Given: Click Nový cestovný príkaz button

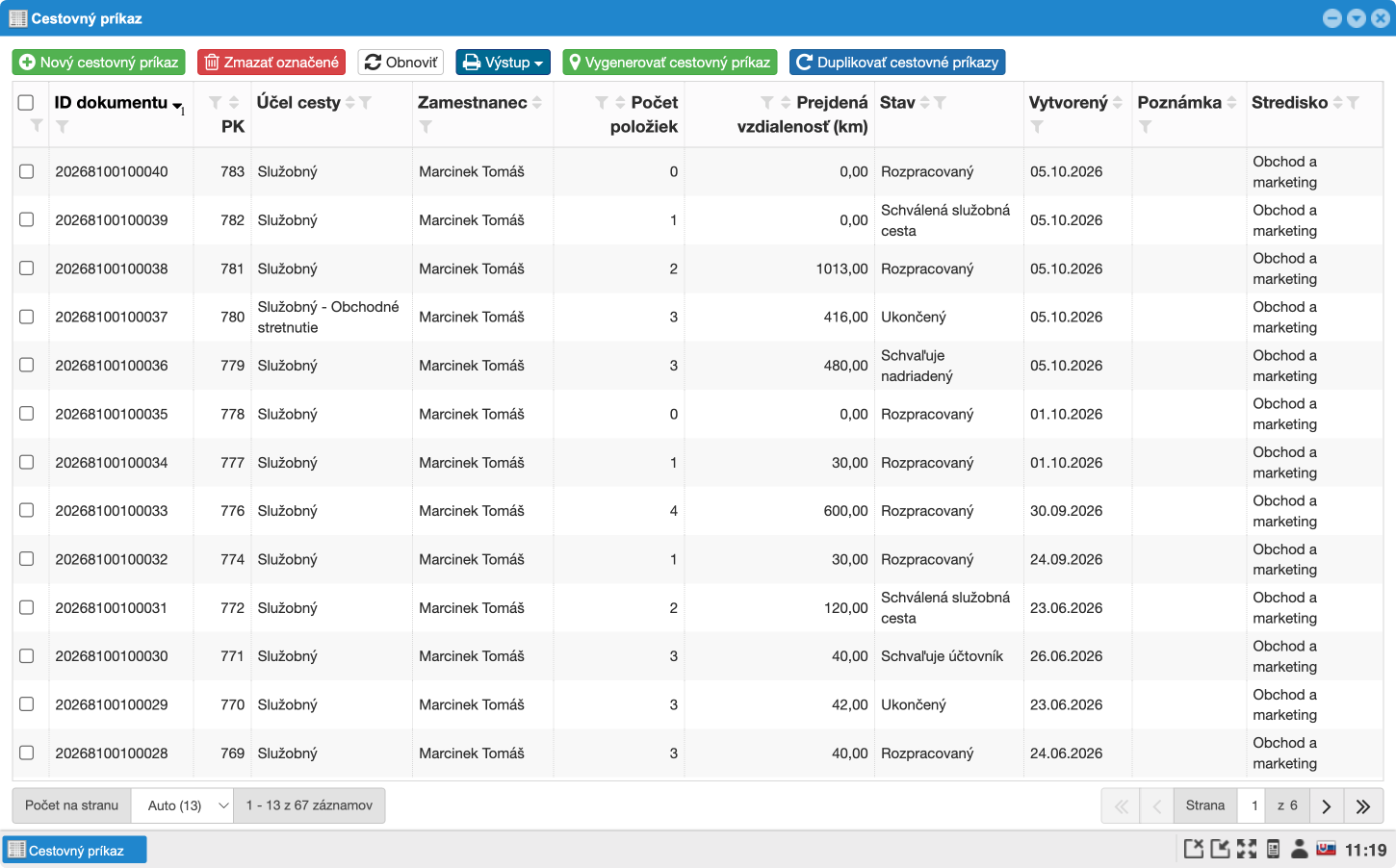Looking at the screenshot, I should [98, 63].
